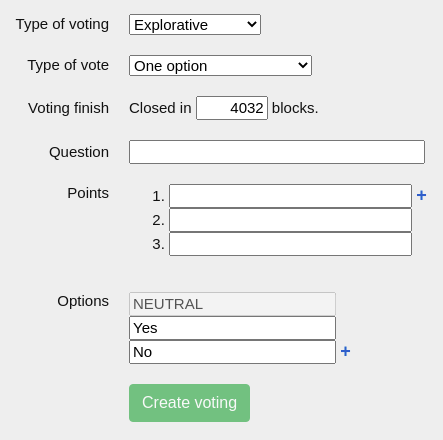Focus the 4032 blocks number field

point(232,108)
